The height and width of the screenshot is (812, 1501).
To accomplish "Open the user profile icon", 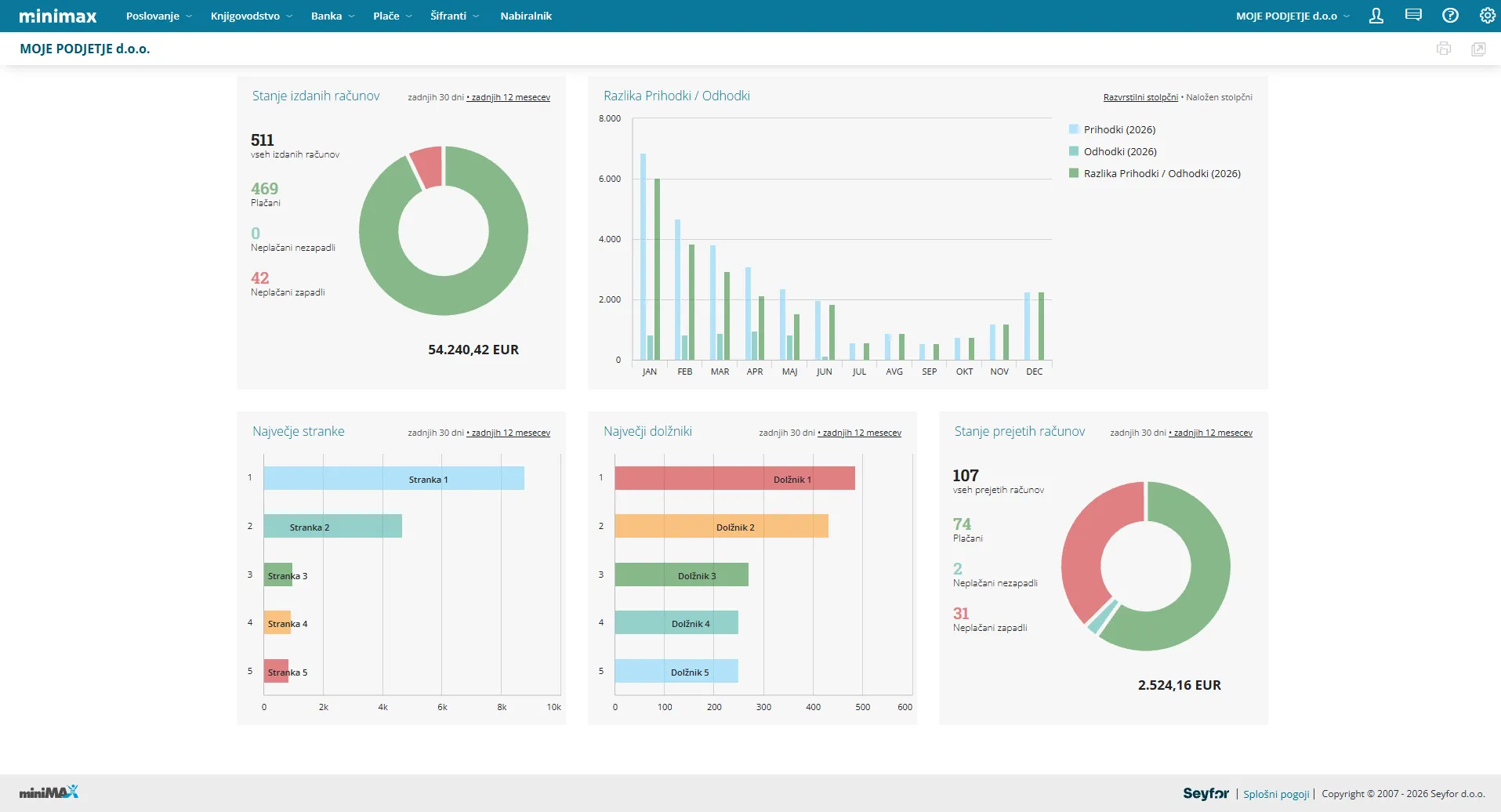I will [x=1376, y=16].
